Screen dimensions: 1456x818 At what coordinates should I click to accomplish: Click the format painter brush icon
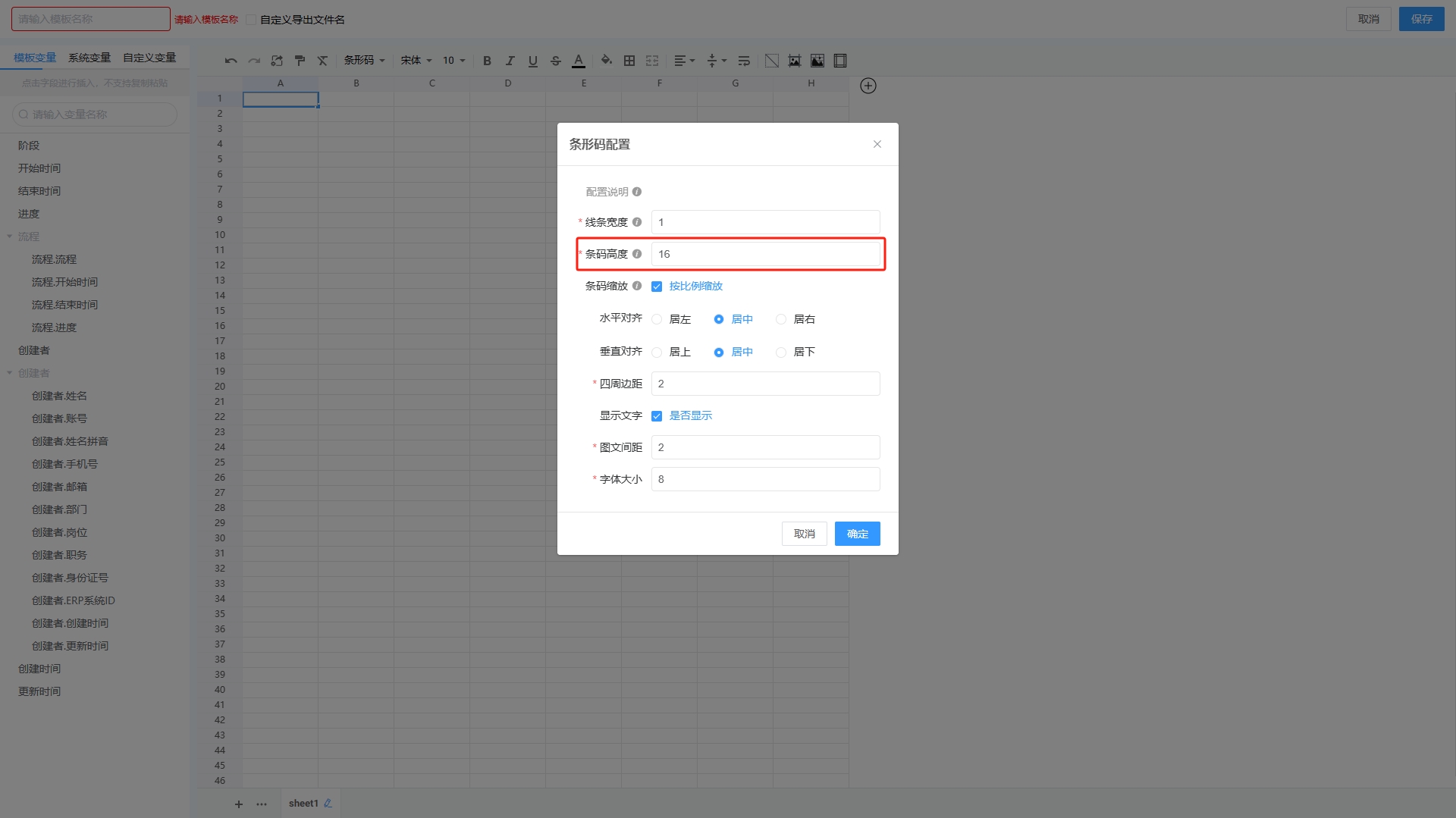300,61
